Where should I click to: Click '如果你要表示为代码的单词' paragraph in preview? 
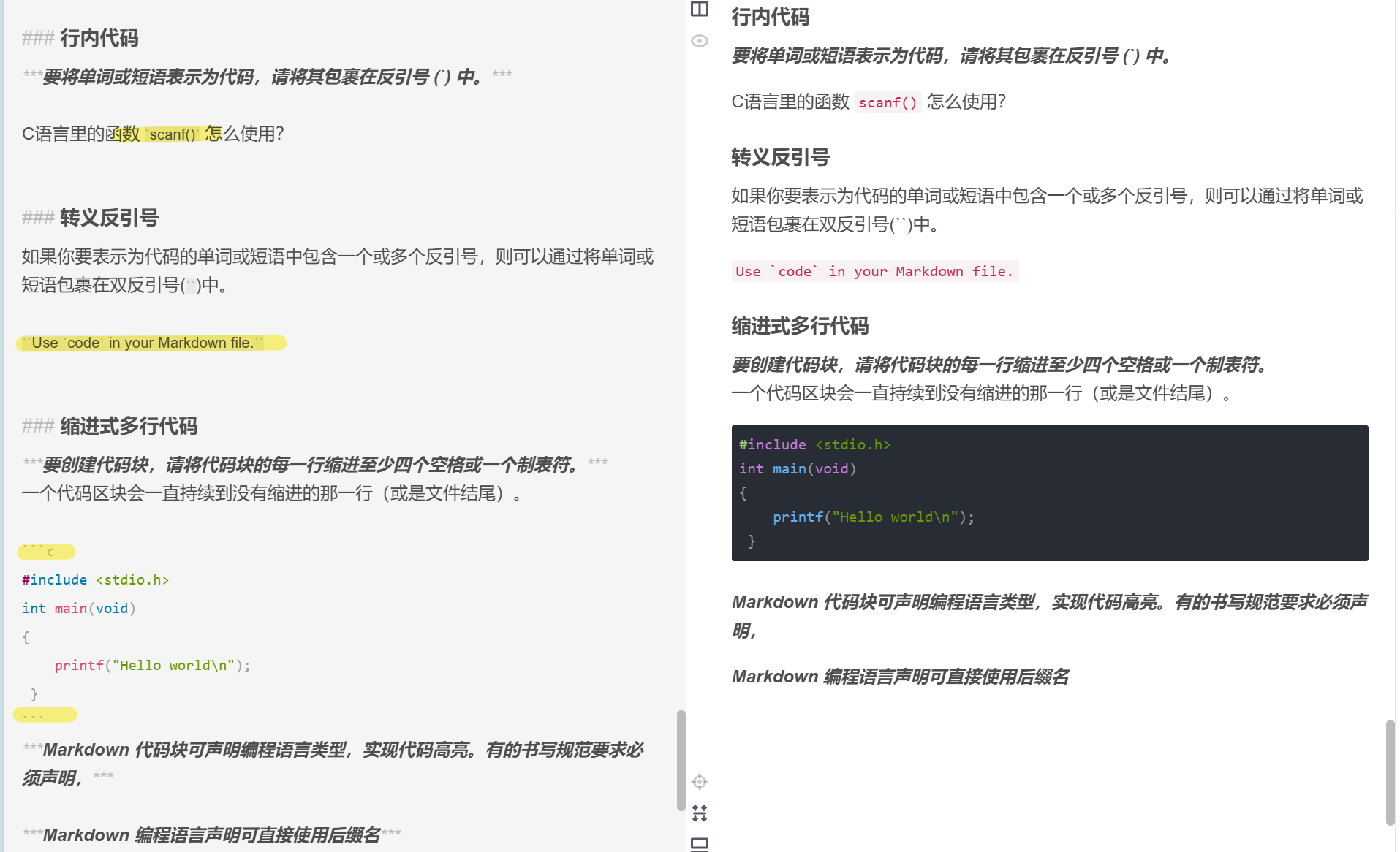click(x=1048, y=210)
